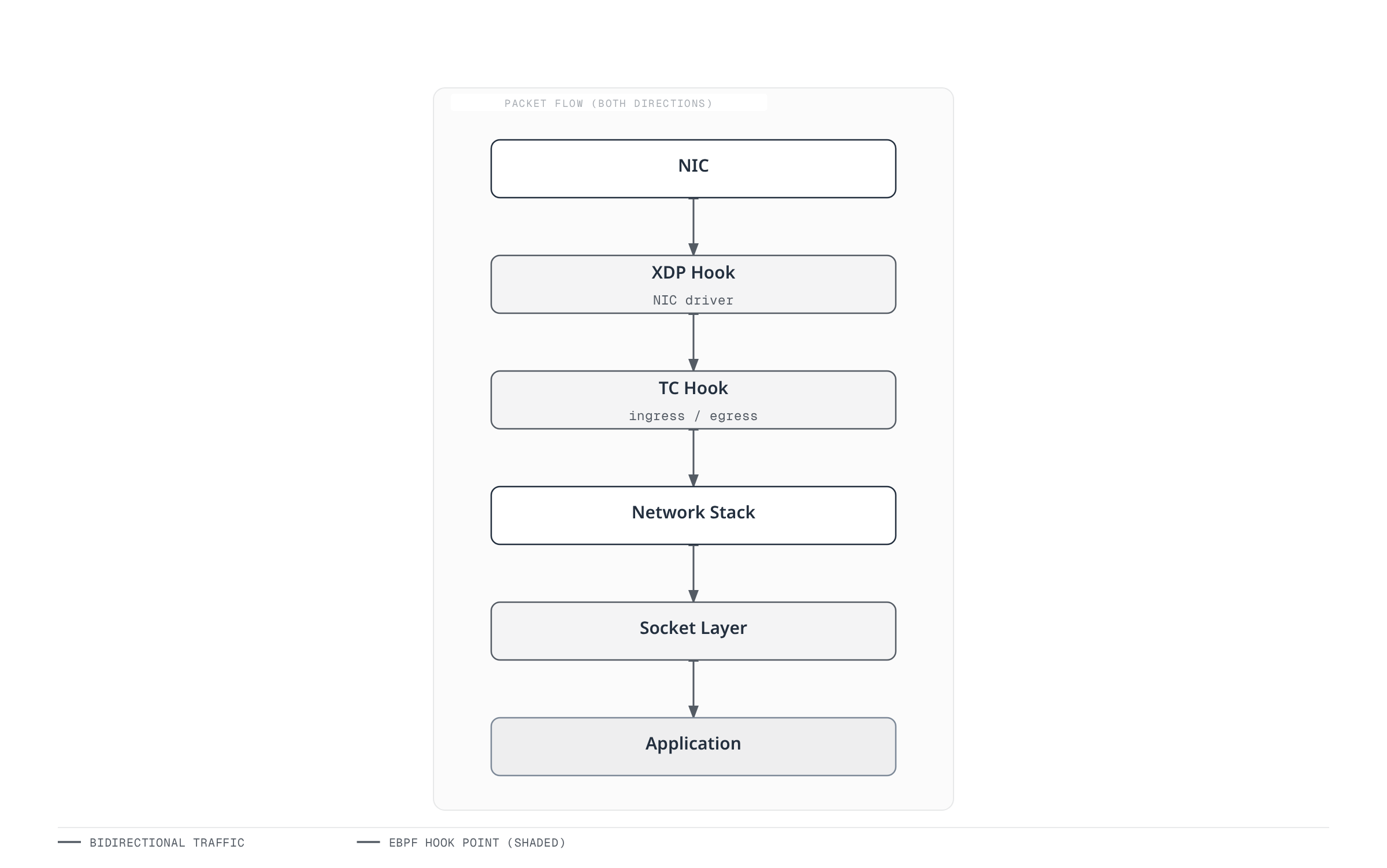Select arrow from Network Stack to Socket Layer
1387x868 pixels.
click(693, 573)
